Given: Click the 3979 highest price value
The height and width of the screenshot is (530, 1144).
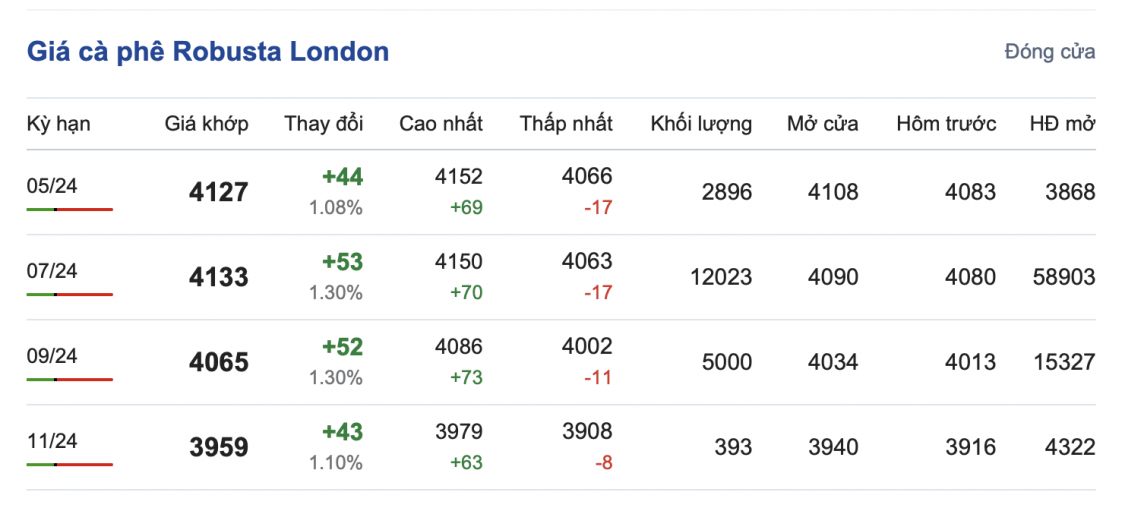Looking at the screenshot, I should pyautogui.click(x=459, y=432).
